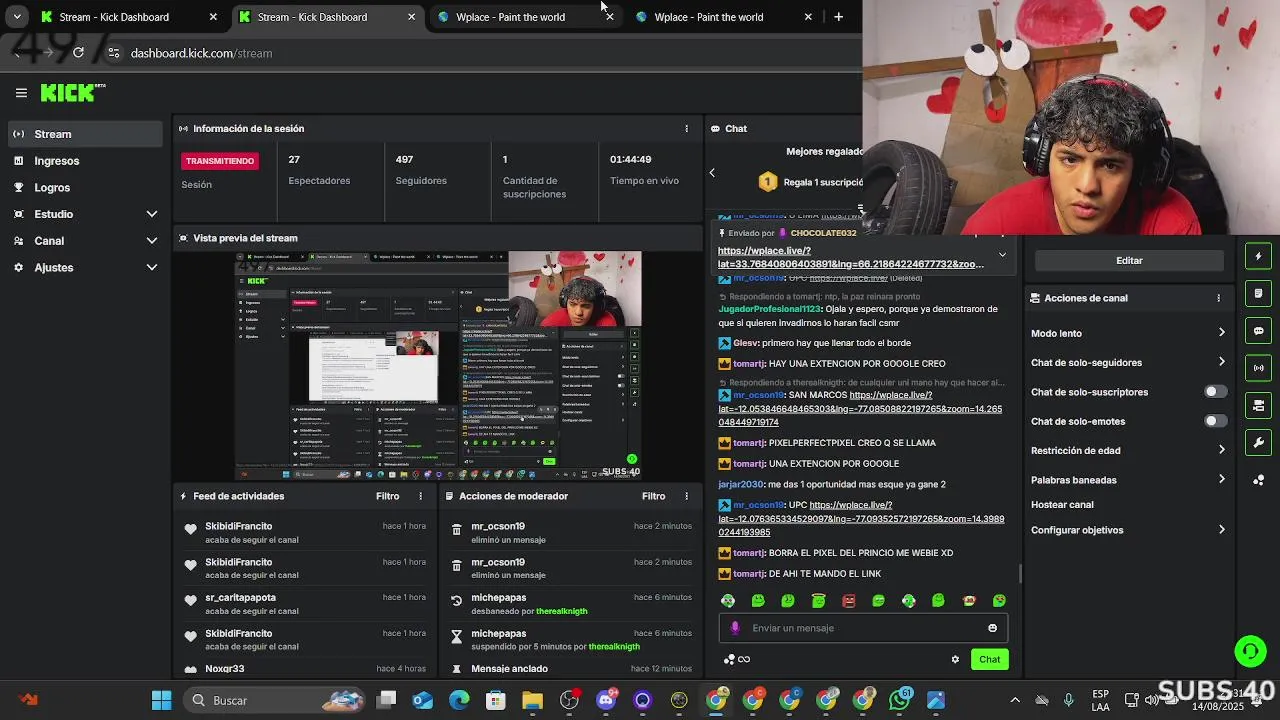The image size is (1280, 720).
Task: Click Hostear canal
Action: click(x=1062, y=505)
